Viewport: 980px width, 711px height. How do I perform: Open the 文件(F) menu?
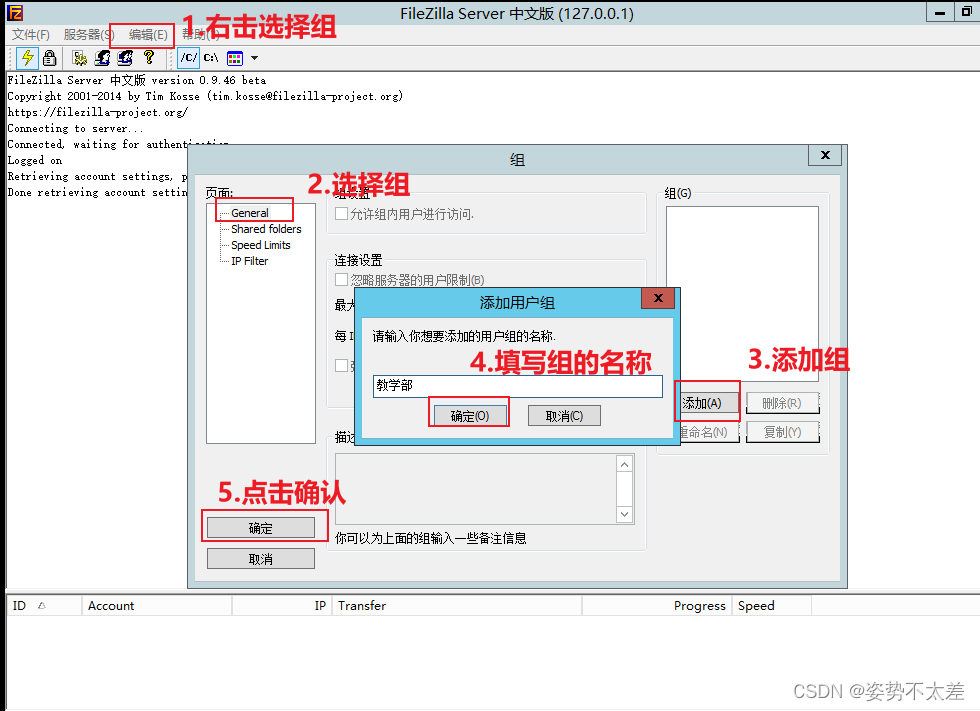31,34
